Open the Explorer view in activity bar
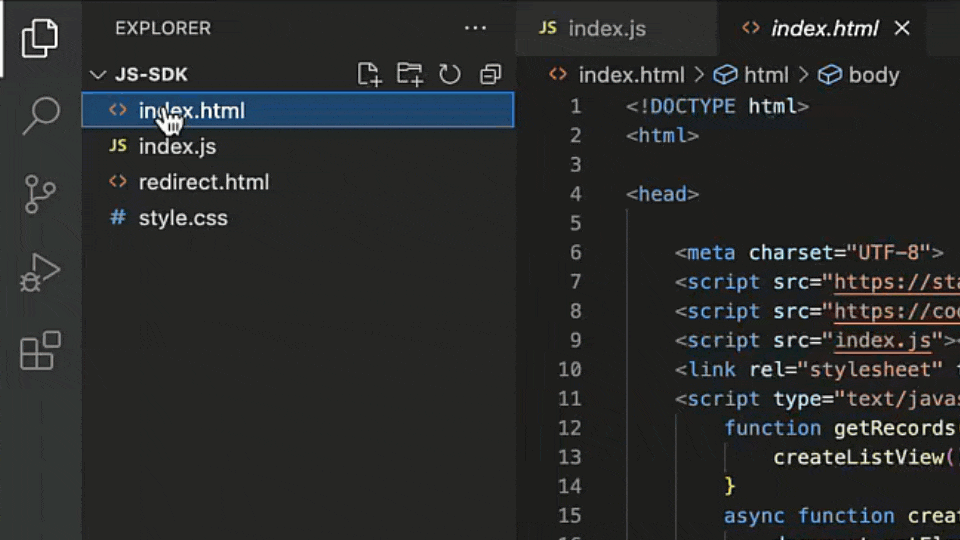The height and width of the screenshot is (540, 960). click(40, 38)
